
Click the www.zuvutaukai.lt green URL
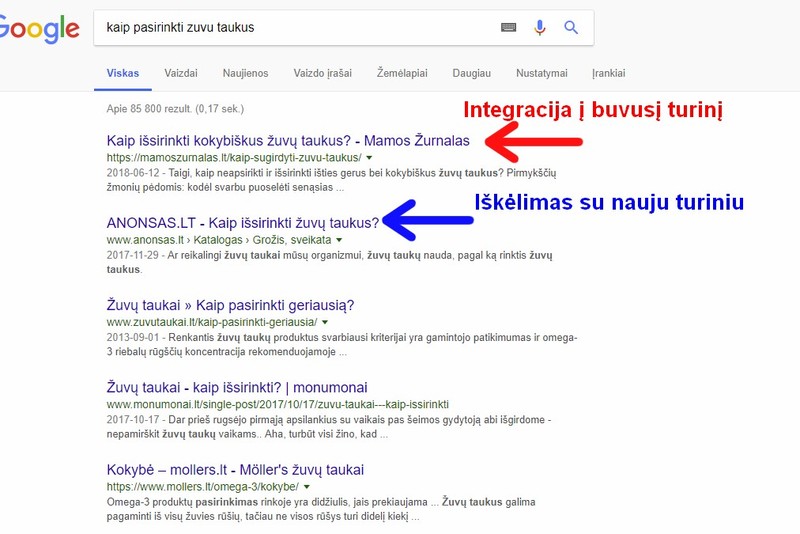coord(212,322)
